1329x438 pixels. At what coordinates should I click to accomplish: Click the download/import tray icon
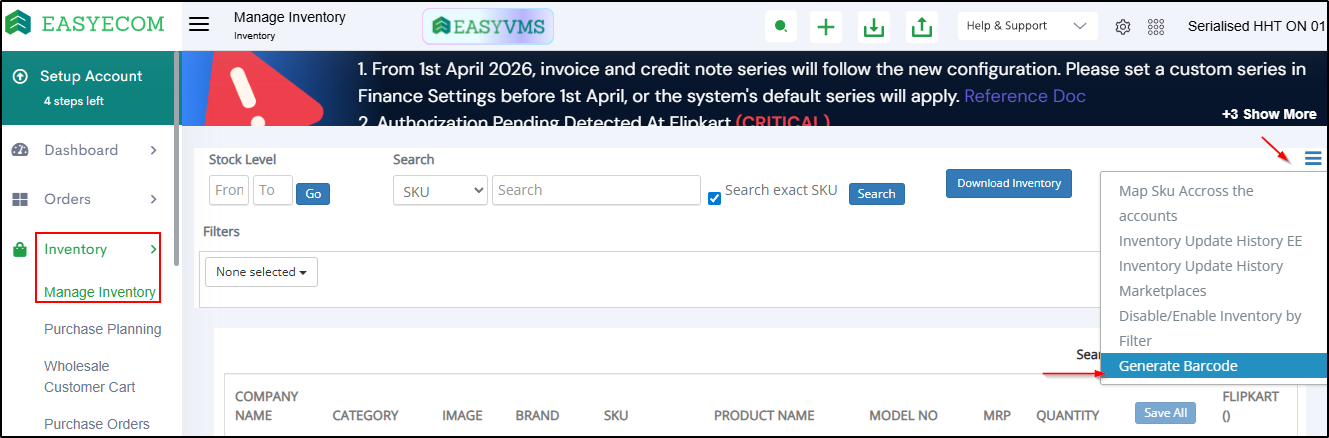click(874, 26)
